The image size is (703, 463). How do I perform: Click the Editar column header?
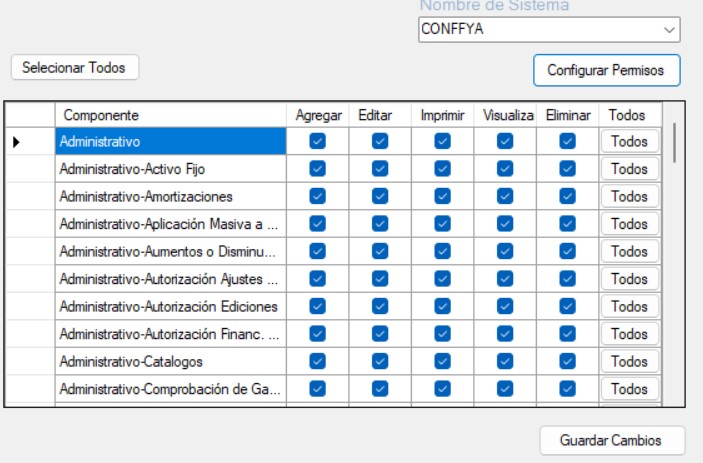click(x=380, y=115)
